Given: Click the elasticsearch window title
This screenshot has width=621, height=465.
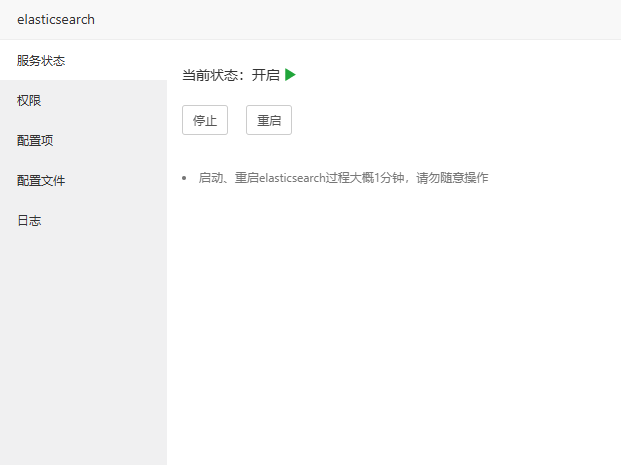Looking at the screenshot, I should click(x=56, y=19).
